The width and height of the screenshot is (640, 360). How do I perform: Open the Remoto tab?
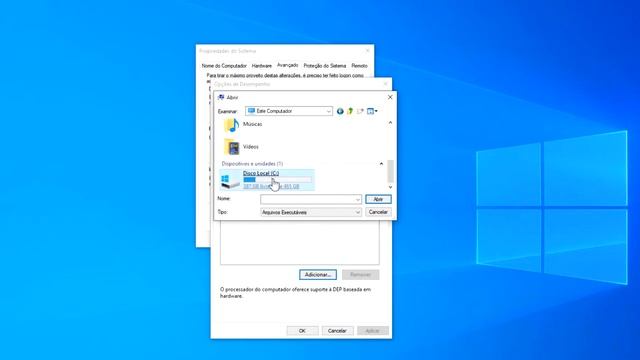click(x=360, y=66)
